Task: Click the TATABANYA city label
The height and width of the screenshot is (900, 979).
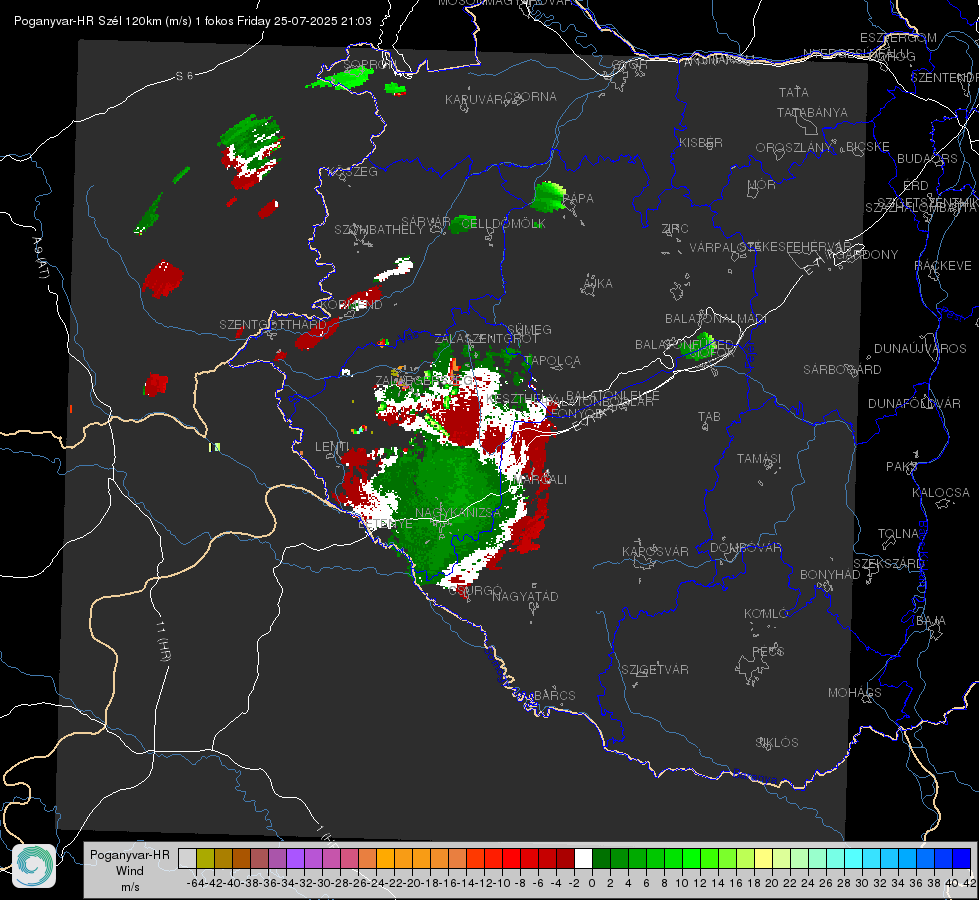Action: tap(812, 112)
